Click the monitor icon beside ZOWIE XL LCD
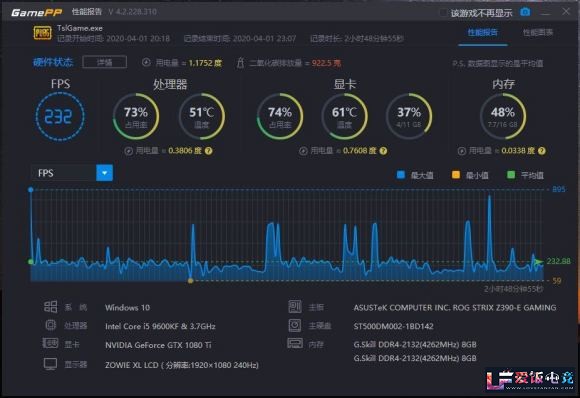 coord(50,364)
